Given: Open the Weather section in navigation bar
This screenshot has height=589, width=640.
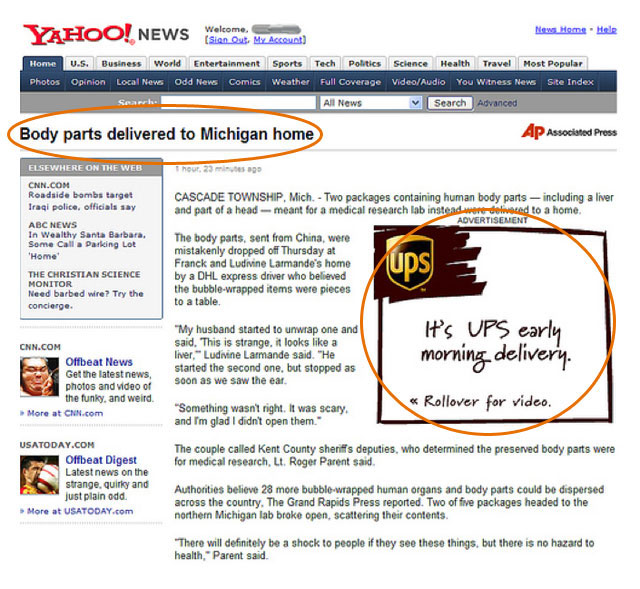Looking at the screenshot, I should [291, 82].
